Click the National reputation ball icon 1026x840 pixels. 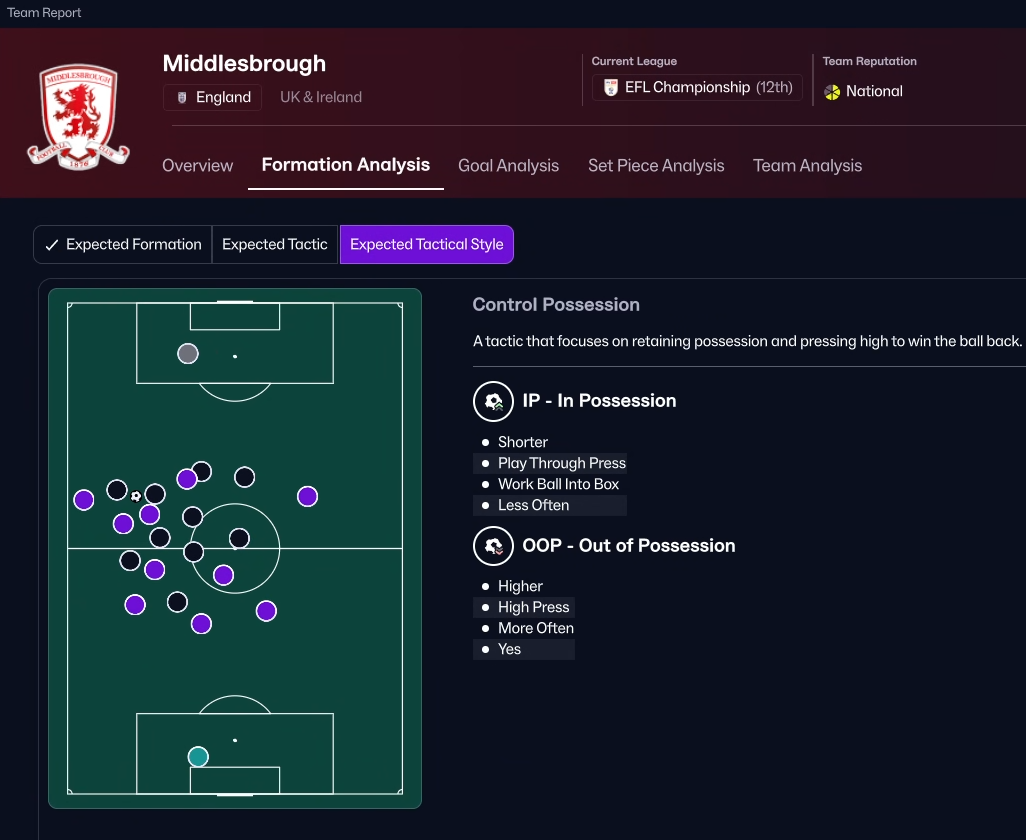pos(832,92)
